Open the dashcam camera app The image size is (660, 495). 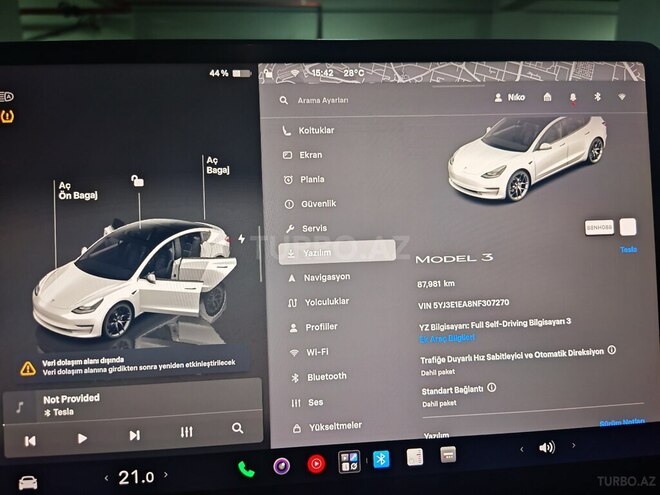coord(282,466)
